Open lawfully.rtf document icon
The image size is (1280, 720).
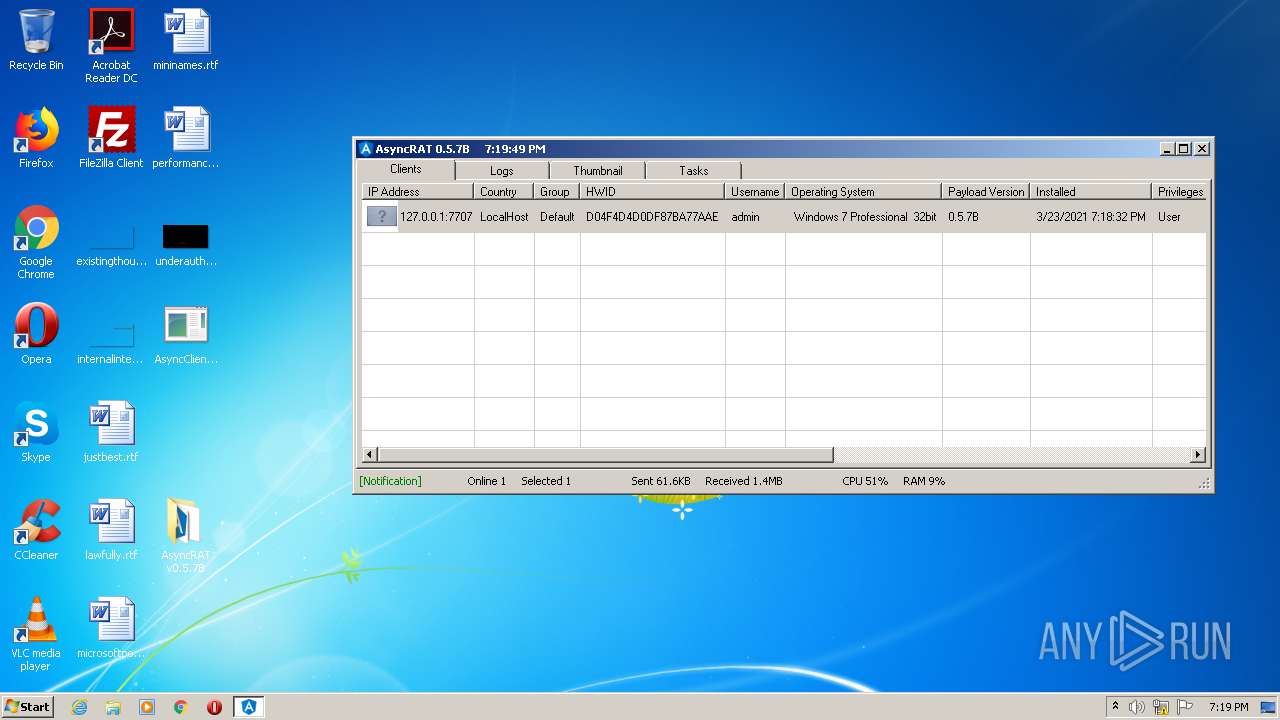coord(111,530)
